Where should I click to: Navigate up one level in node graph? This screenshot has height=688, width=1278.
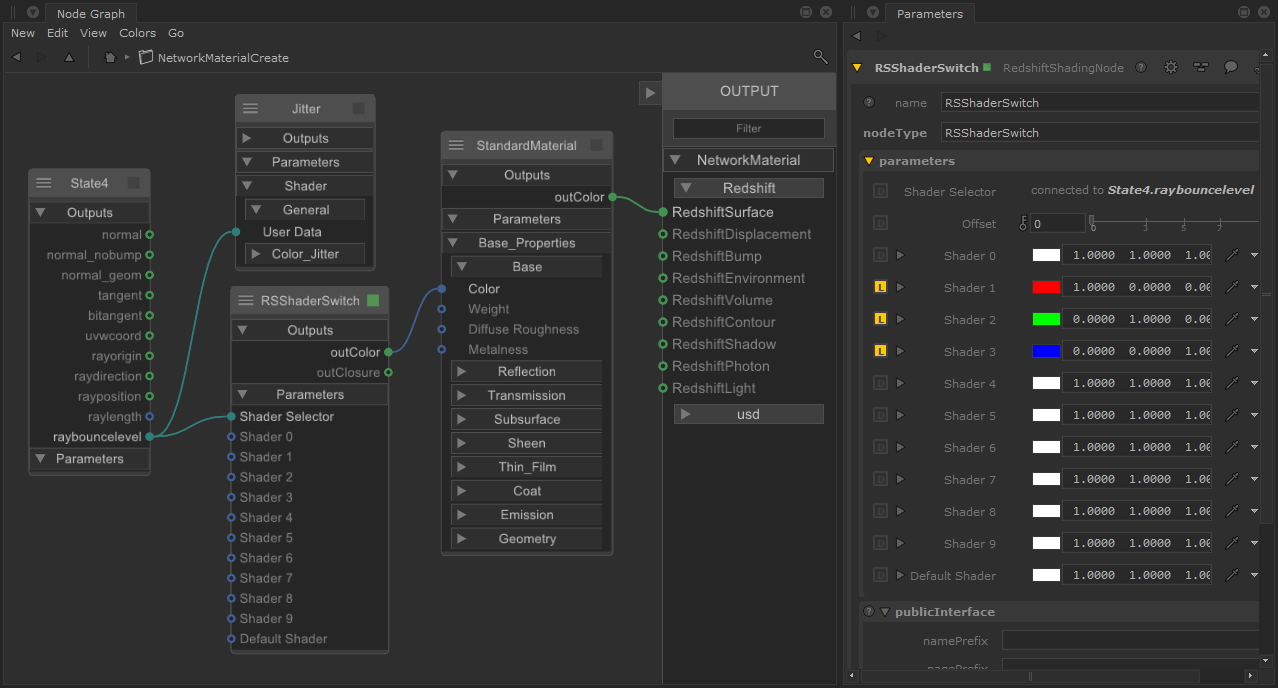point(69,57)
